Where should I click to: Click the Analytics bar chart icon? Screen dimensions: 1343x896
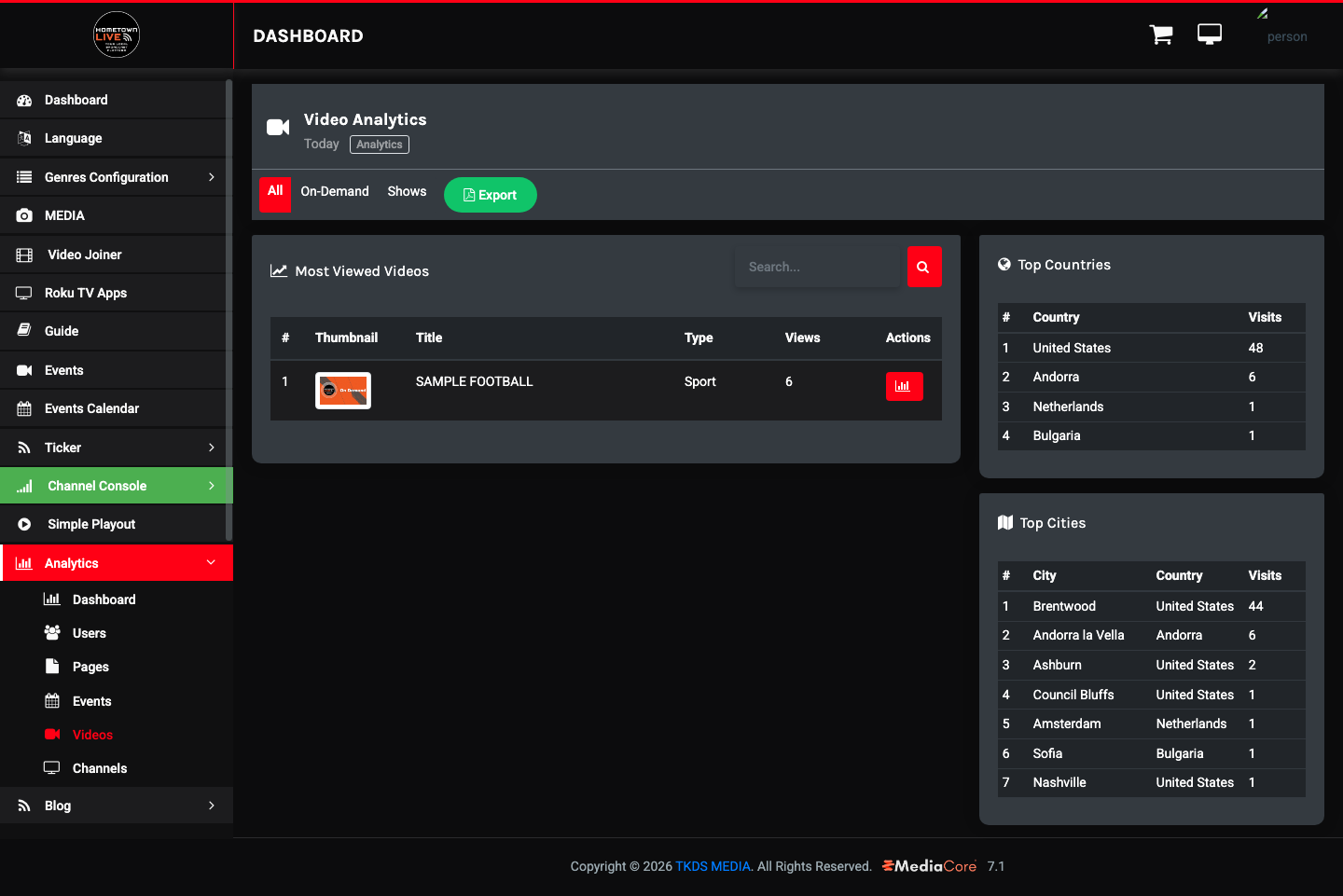coord(24,563)
